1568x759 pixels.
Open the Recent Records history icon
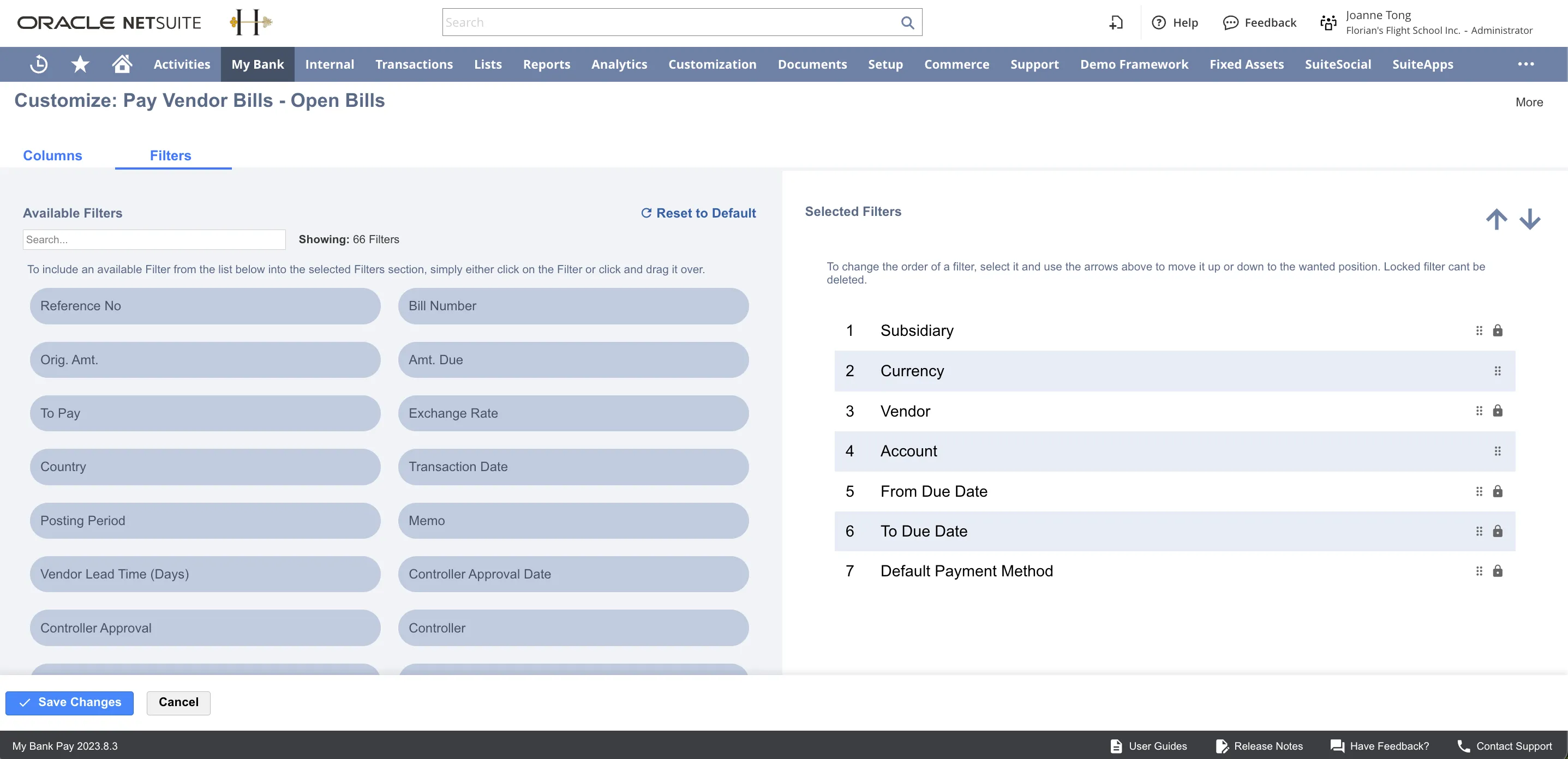(x=39, y=64)
